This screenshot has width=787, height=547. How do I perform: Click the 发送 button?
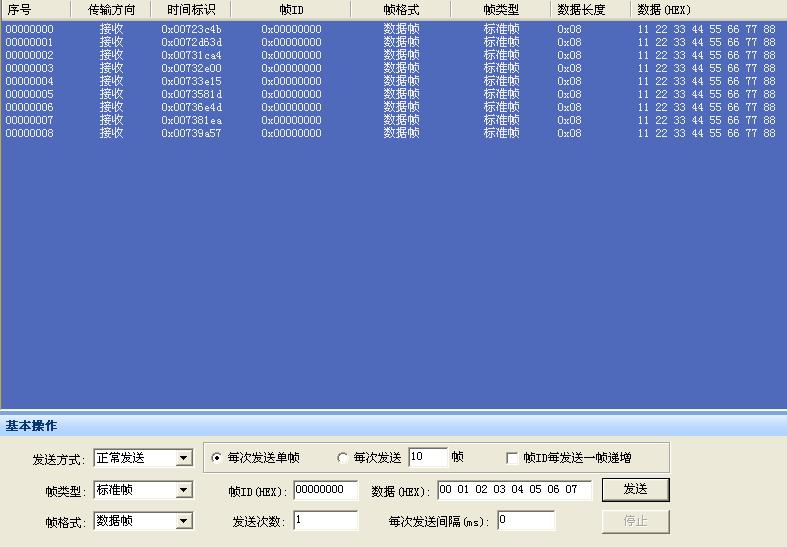(635, 489)
